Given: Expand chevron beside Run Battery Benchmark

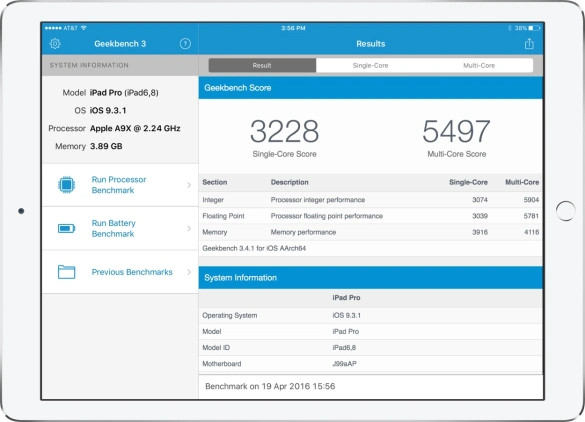Looking at the screenshot, I should (189, 228).
